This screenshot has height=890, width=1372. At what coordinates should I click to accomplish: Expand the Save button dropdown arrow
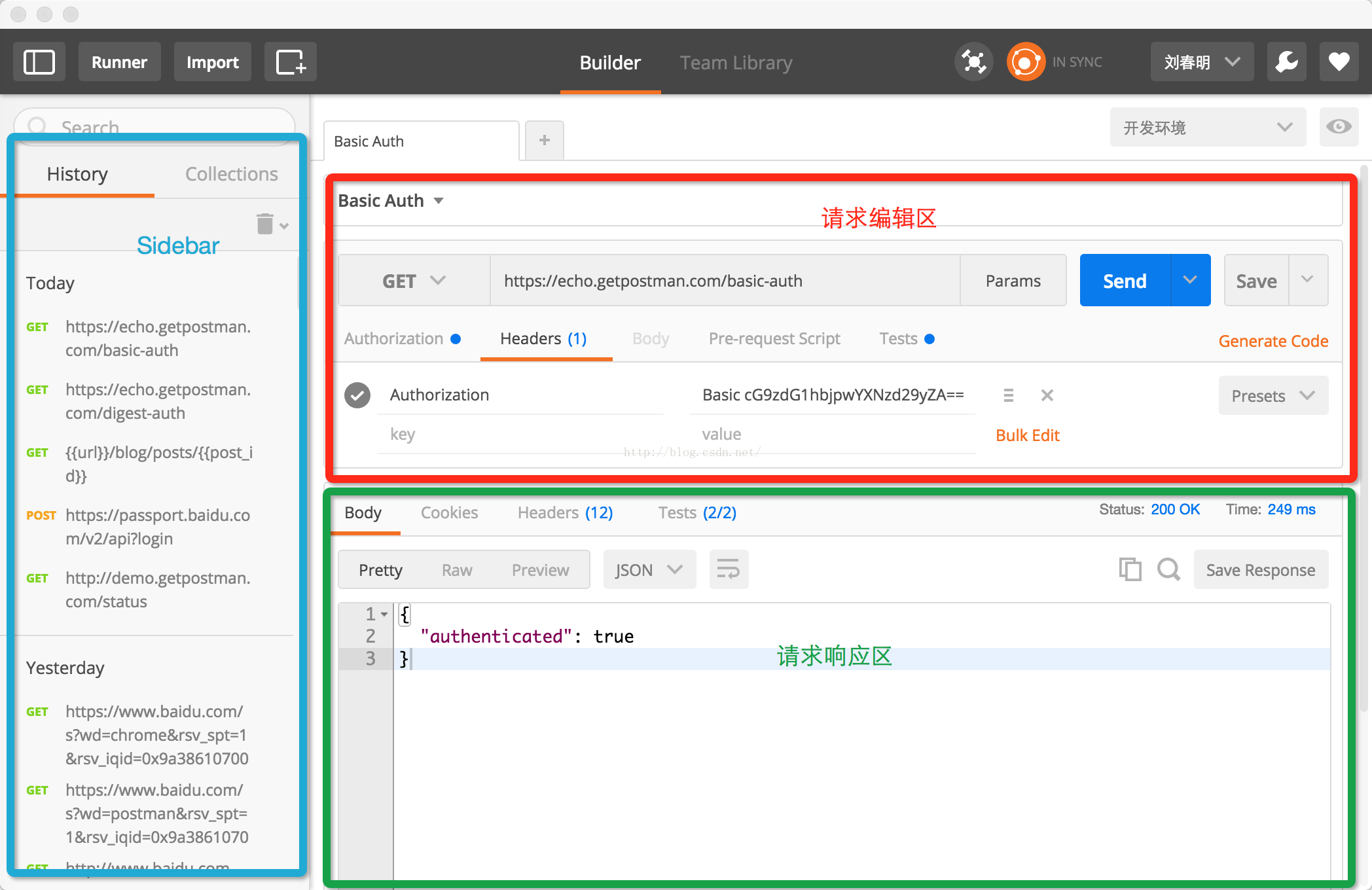(1308, 281)
